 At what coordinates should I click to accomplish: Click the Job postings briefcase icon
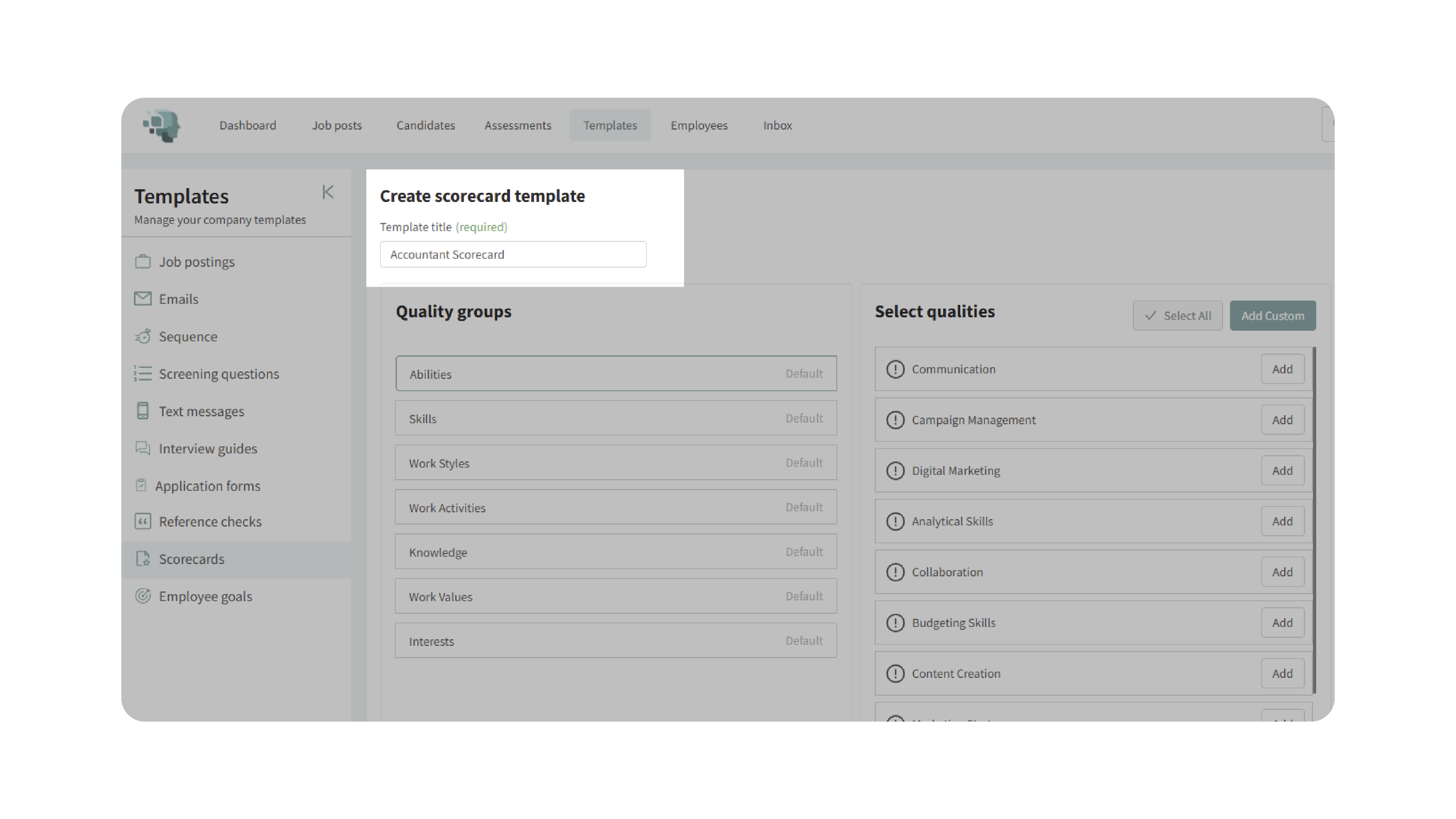pyautogui.click(x=143, y=262)
